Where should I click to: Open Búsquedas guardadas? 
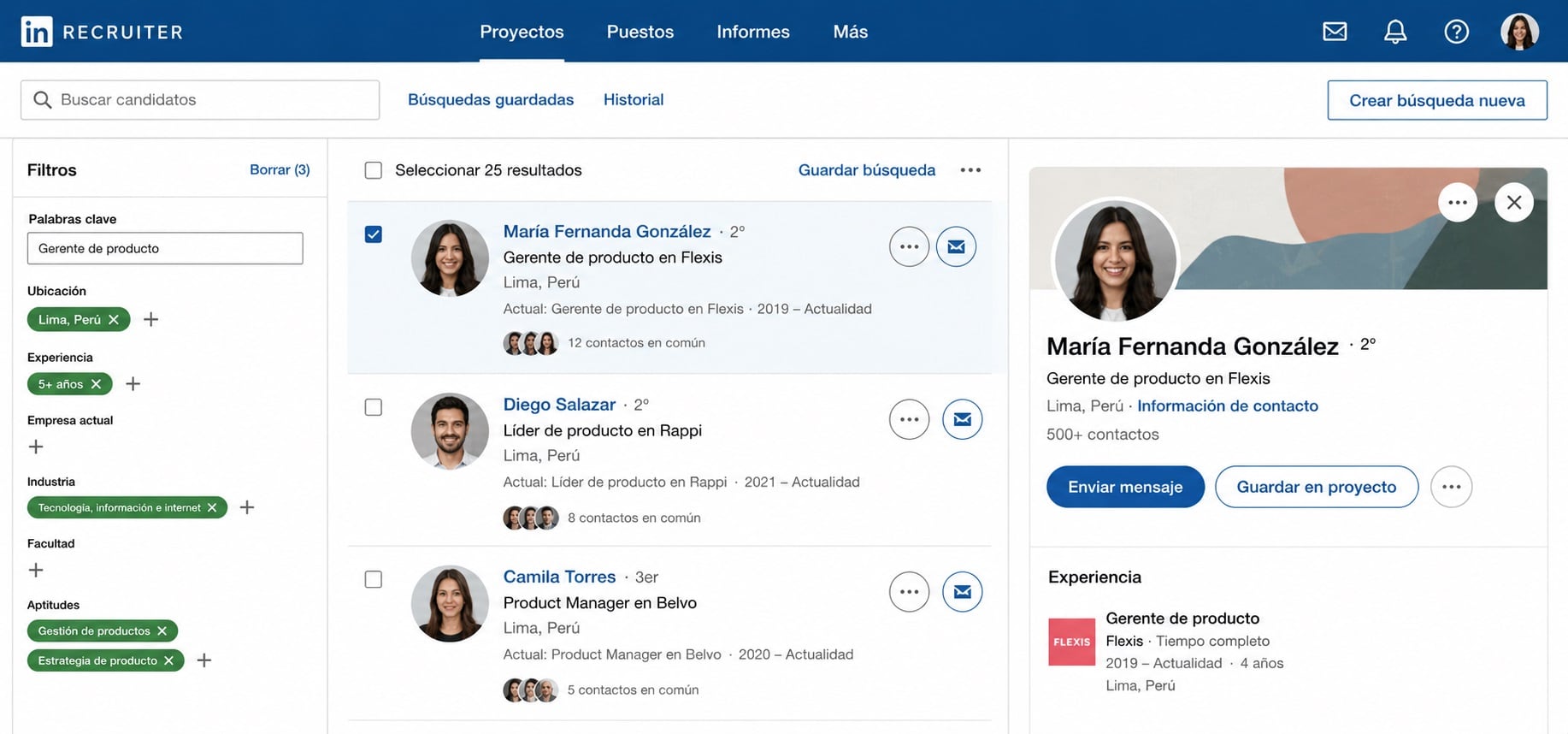[x=491, y=99]
